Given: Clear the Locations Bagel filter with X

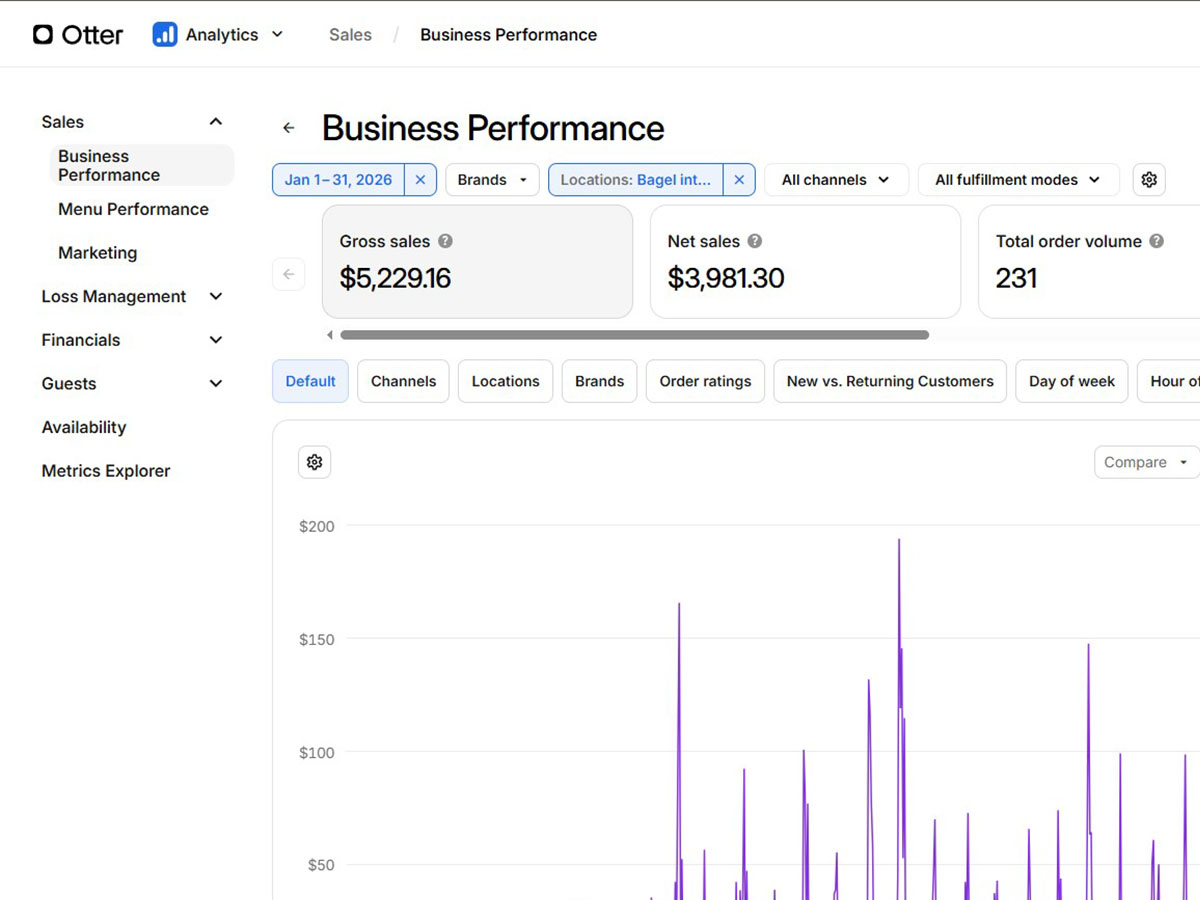Looking at the screenshot, I should [x=738, y=180].
